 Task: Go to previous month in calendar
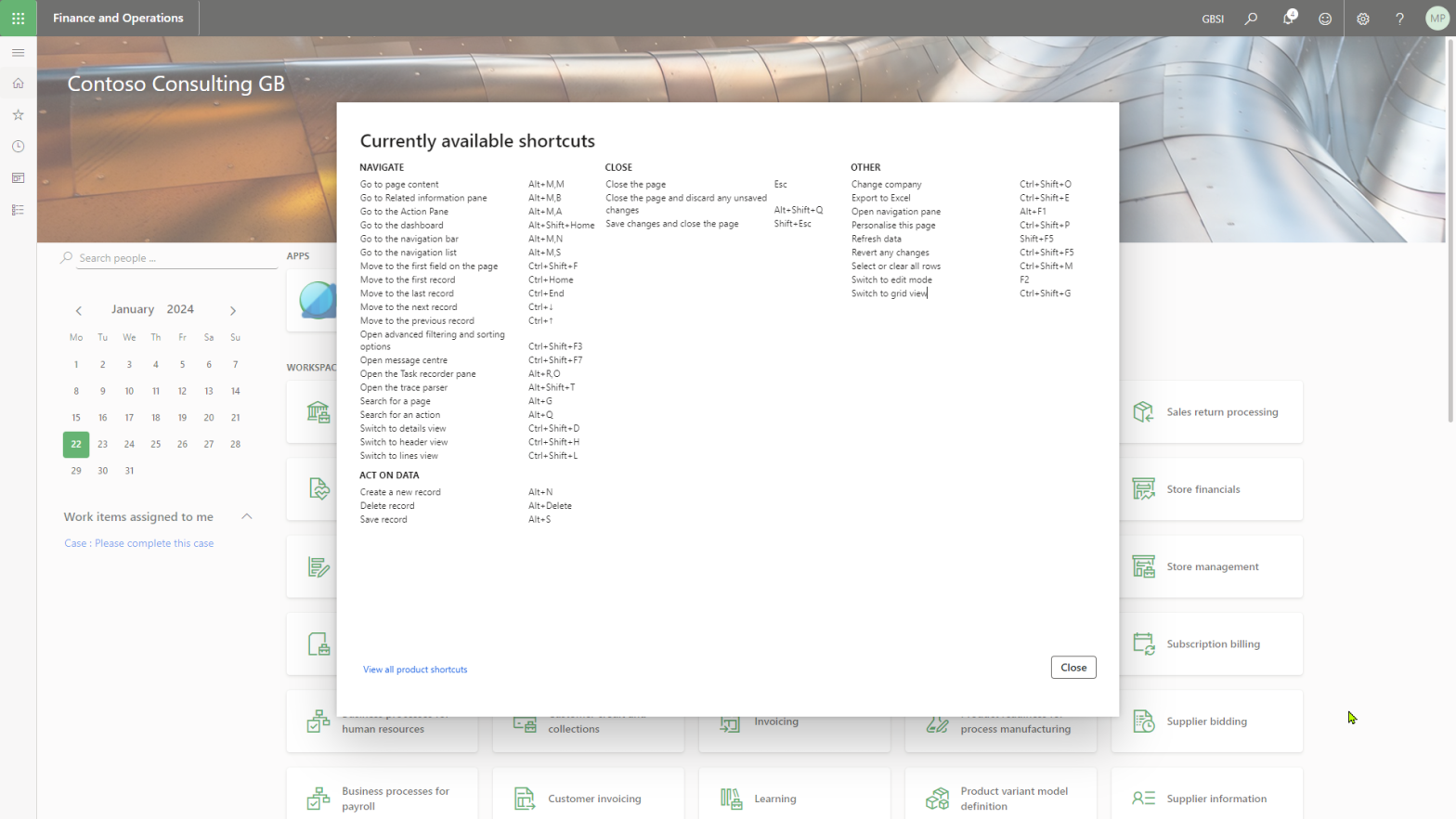click(x=79, y=310)
